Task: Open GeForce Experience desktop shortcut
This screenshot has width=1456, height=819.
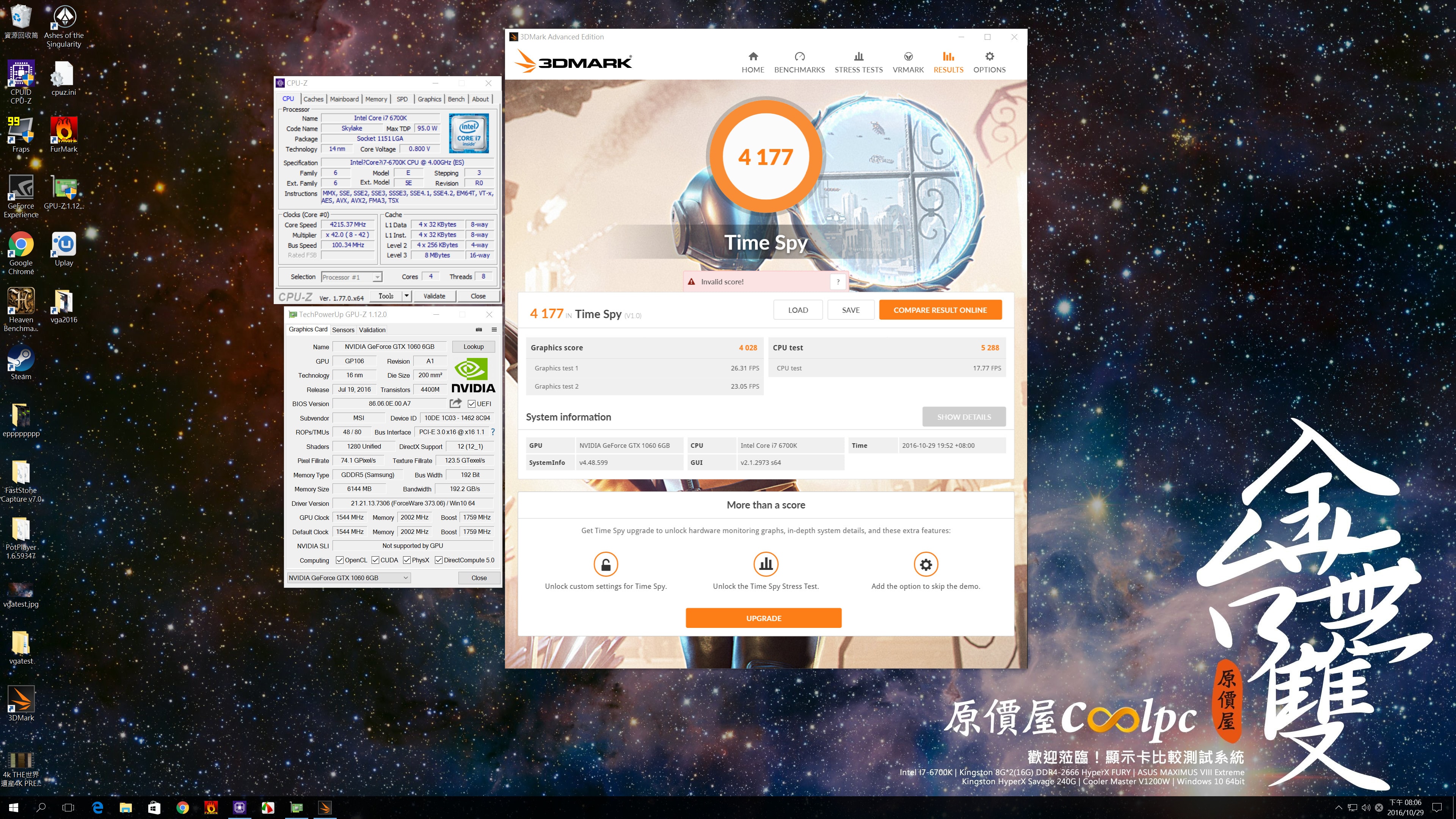Action: (x=21, y=196)
